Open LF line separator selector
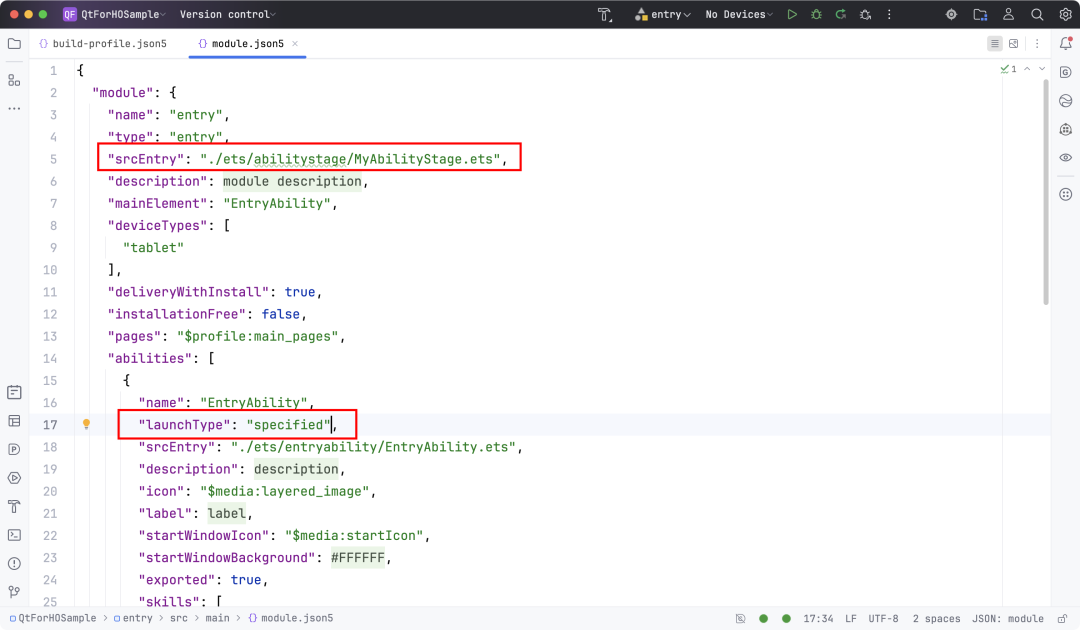 851,618
